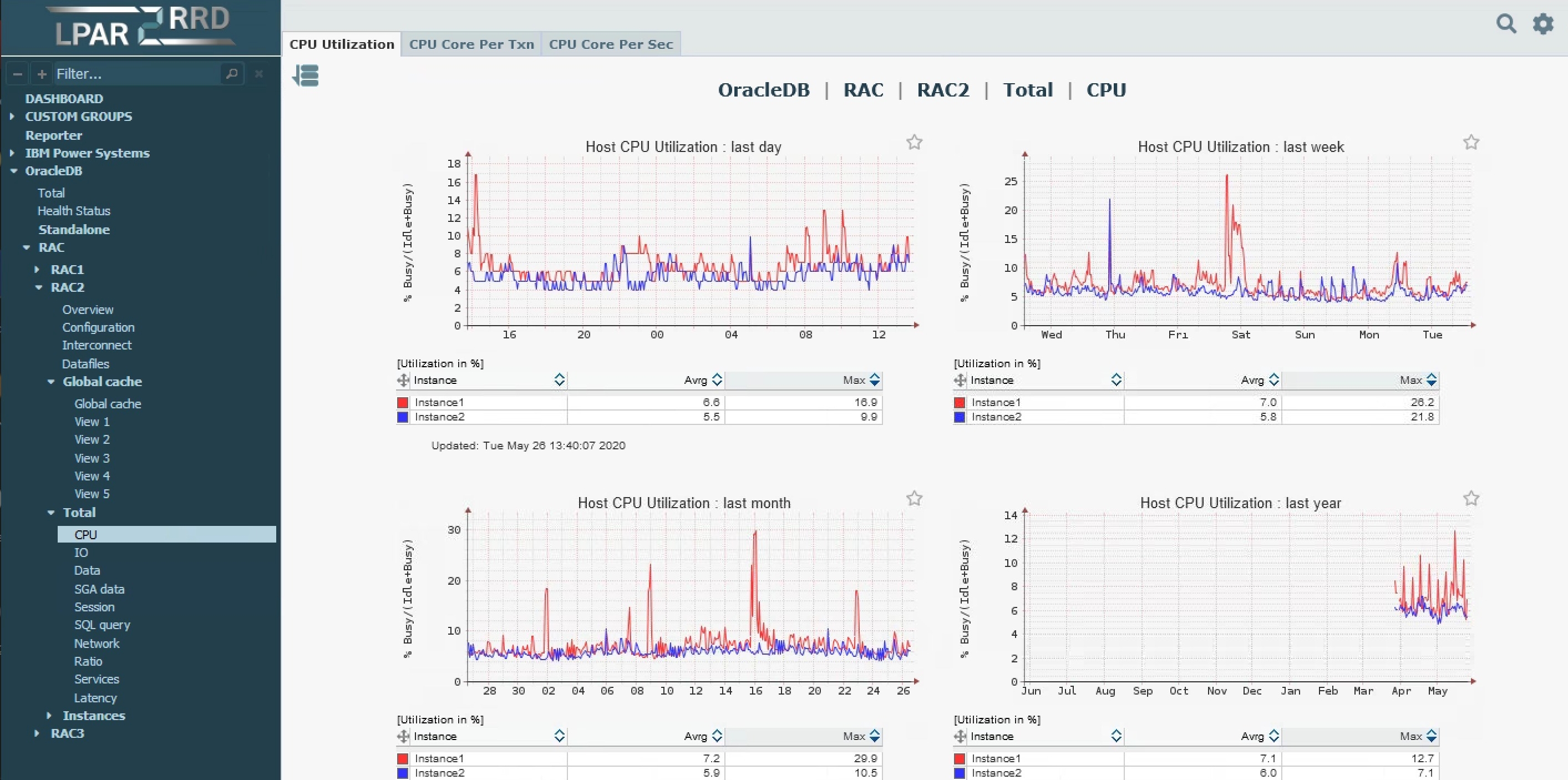Open Reporter in the sidebar

[x=54, y=135]
